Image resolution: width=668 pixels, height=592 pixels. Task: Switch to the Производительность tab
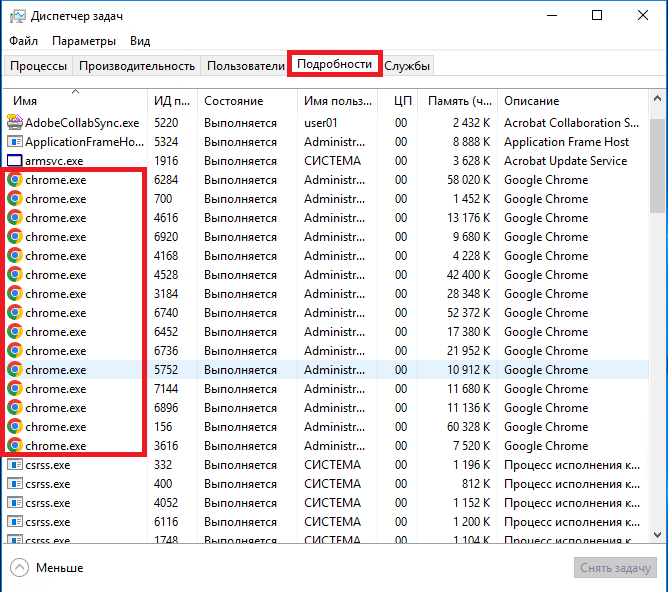pos(137,66)
